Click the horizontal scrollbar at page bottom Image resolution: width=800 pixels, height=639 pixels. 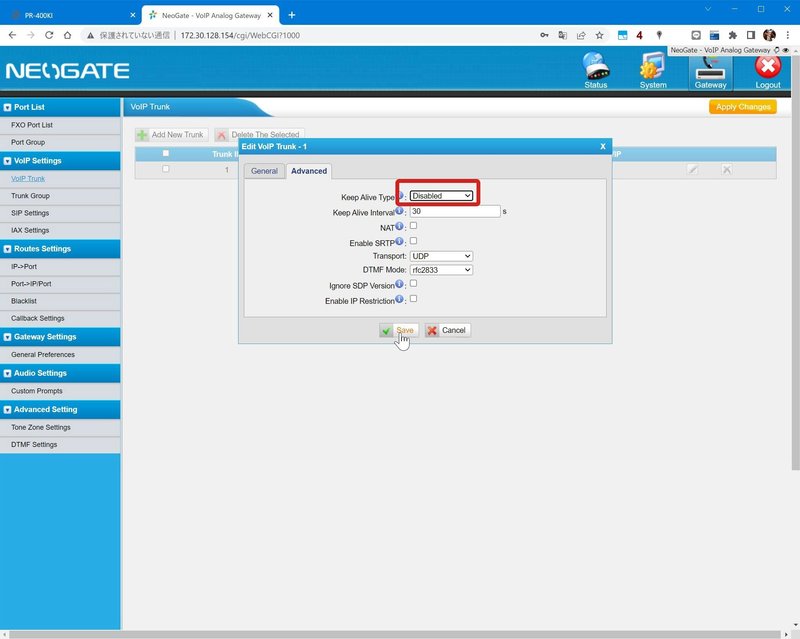tap(395, 634)
